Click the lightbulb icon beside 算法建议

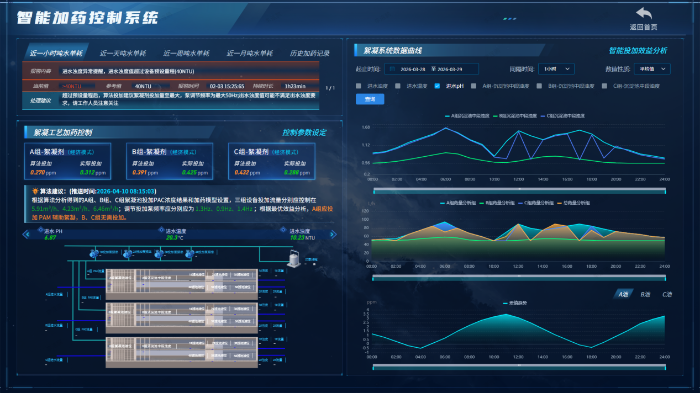pyautogui.click(x=35, y=191)
